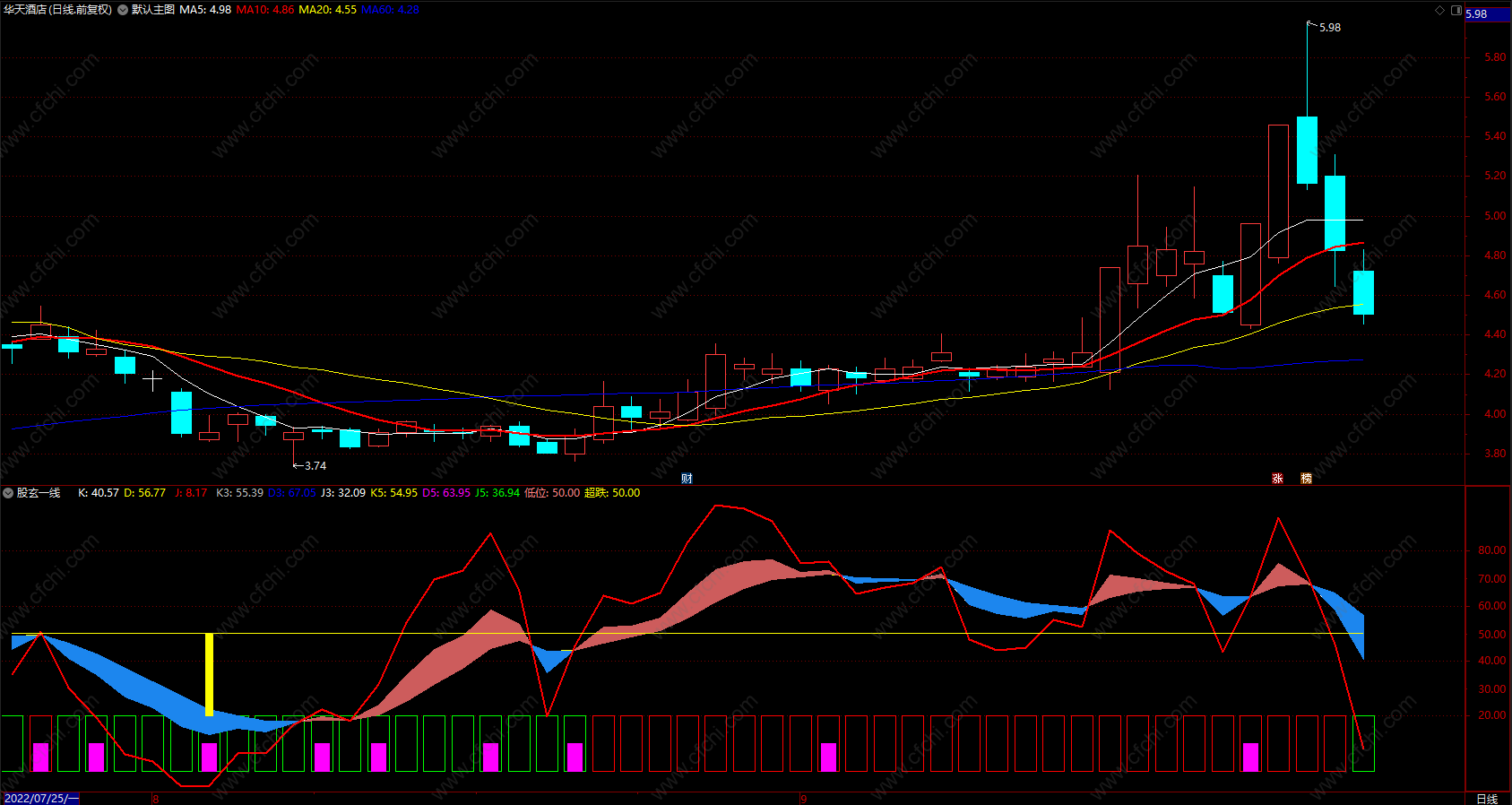Select the 华天酒店(日线.前复权) title label
Image resolution: width=1512 pixels, height=805 pixels.
coord(58,10)
